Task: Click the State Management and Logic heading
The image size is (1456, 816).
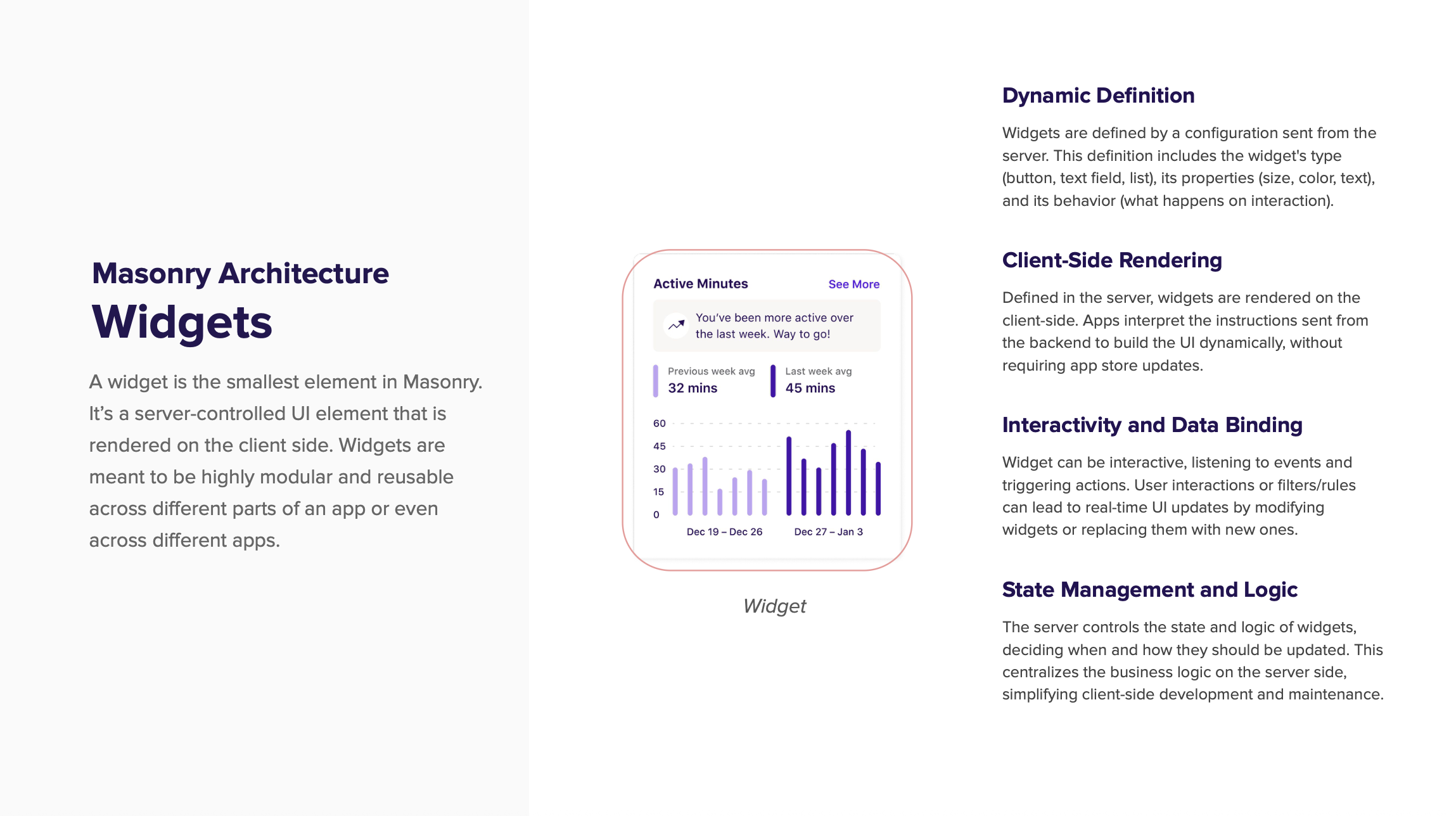Action: pos(1149,590)
